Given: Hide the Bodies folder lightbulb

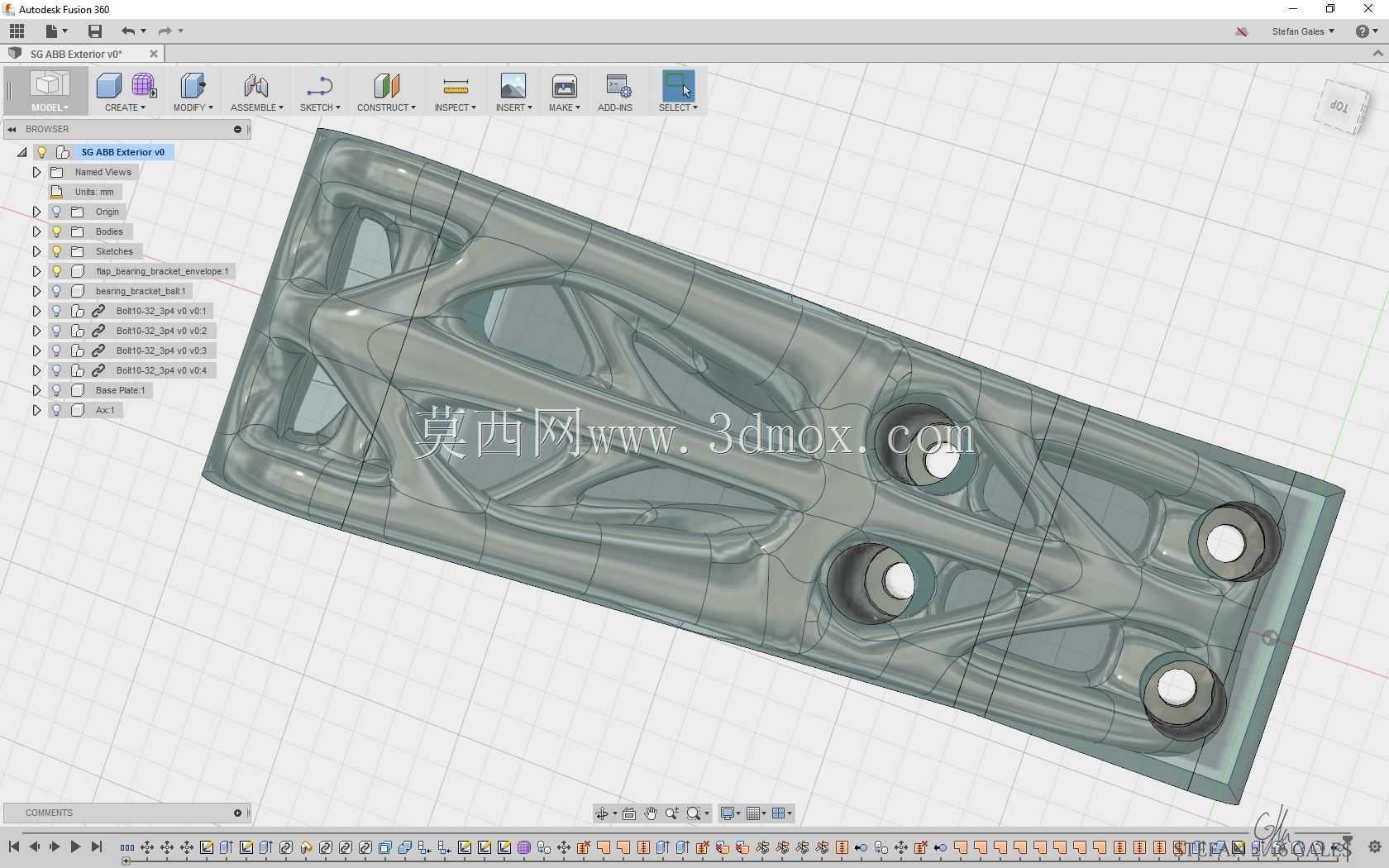Looking at the screenshot, I should click(x=56, y=231).
